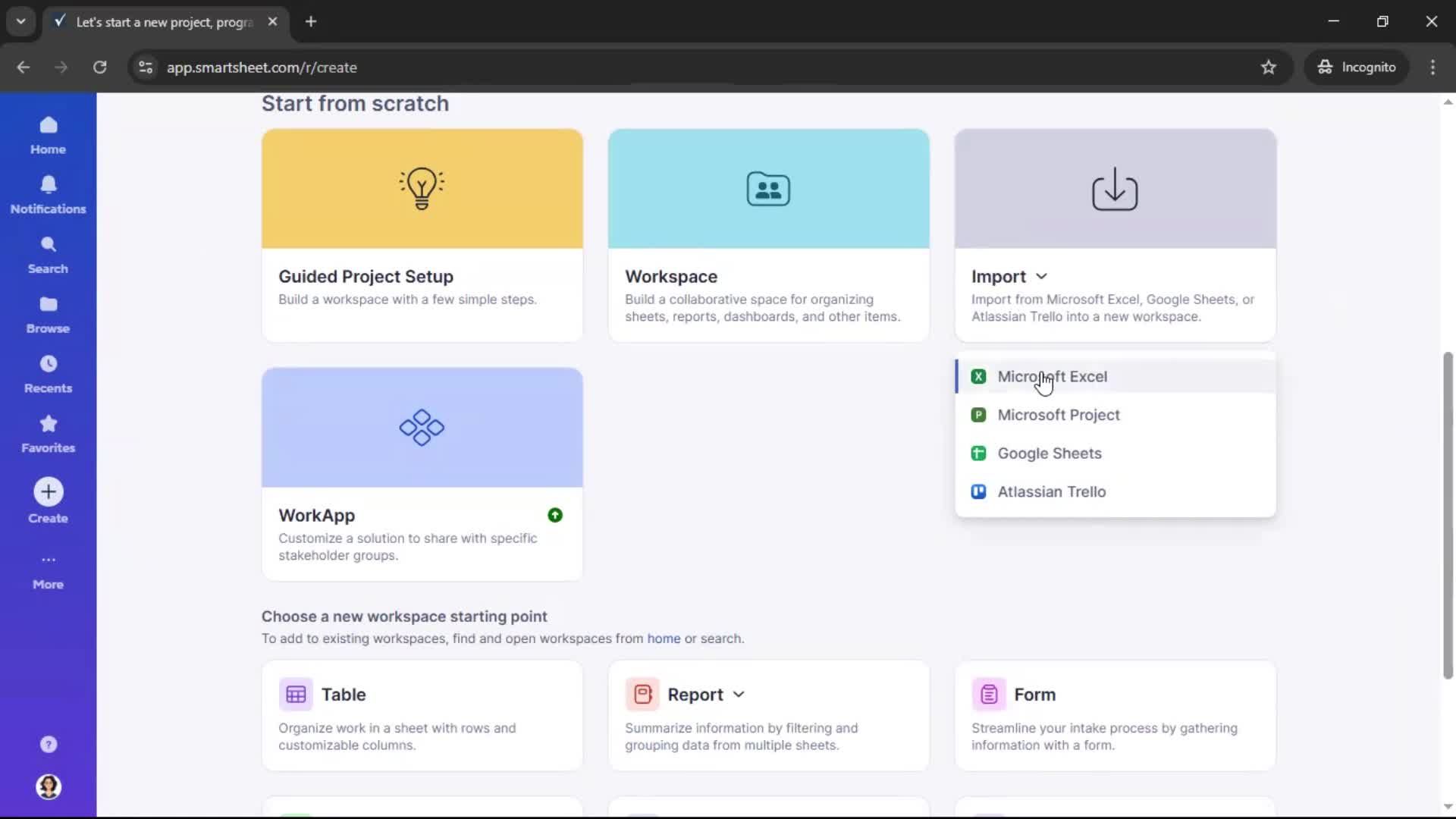
Task: Open Notifications from the sidebar
Action: (x=48, y=194)
